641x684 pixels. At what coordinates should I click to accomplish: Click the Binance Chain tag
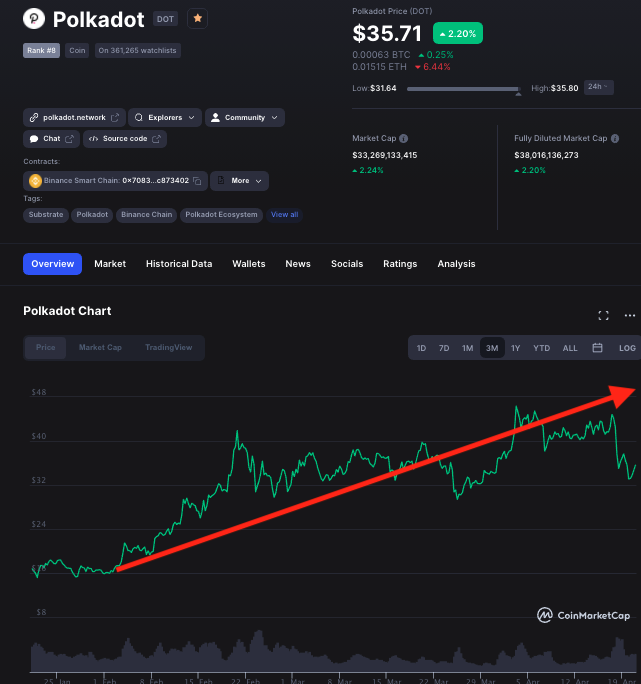[147, 215]
